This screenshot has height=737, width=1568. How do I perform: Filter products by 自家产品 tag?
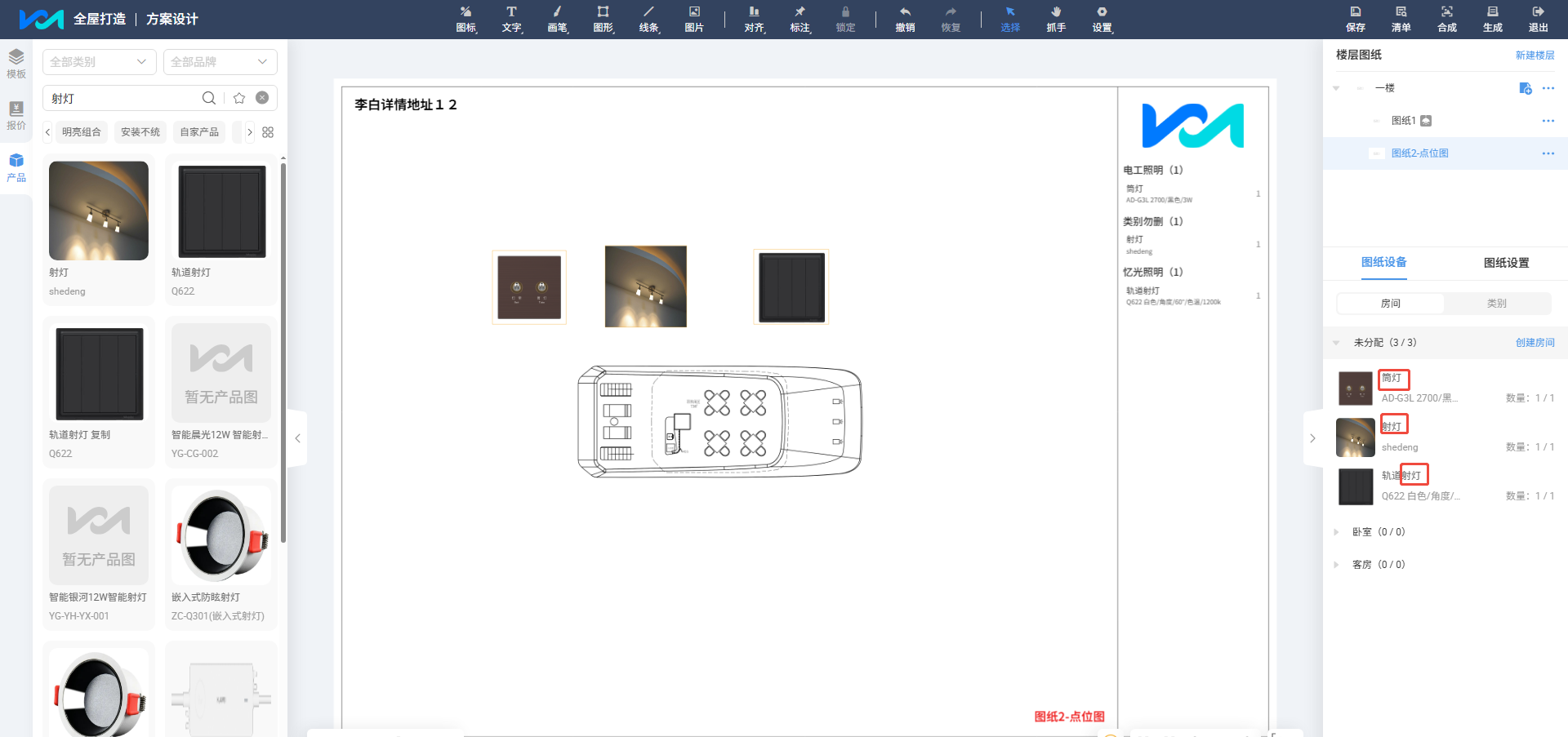pyautogui.click(x=199, y=132)
